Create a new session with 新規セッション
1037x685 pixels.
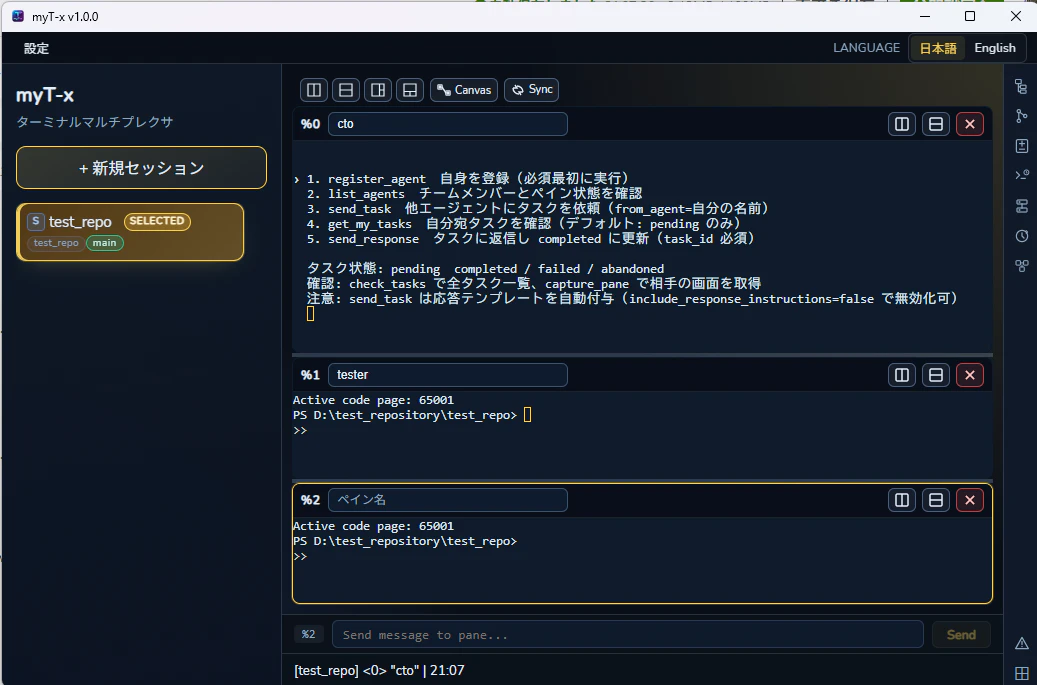click(142, 168)
